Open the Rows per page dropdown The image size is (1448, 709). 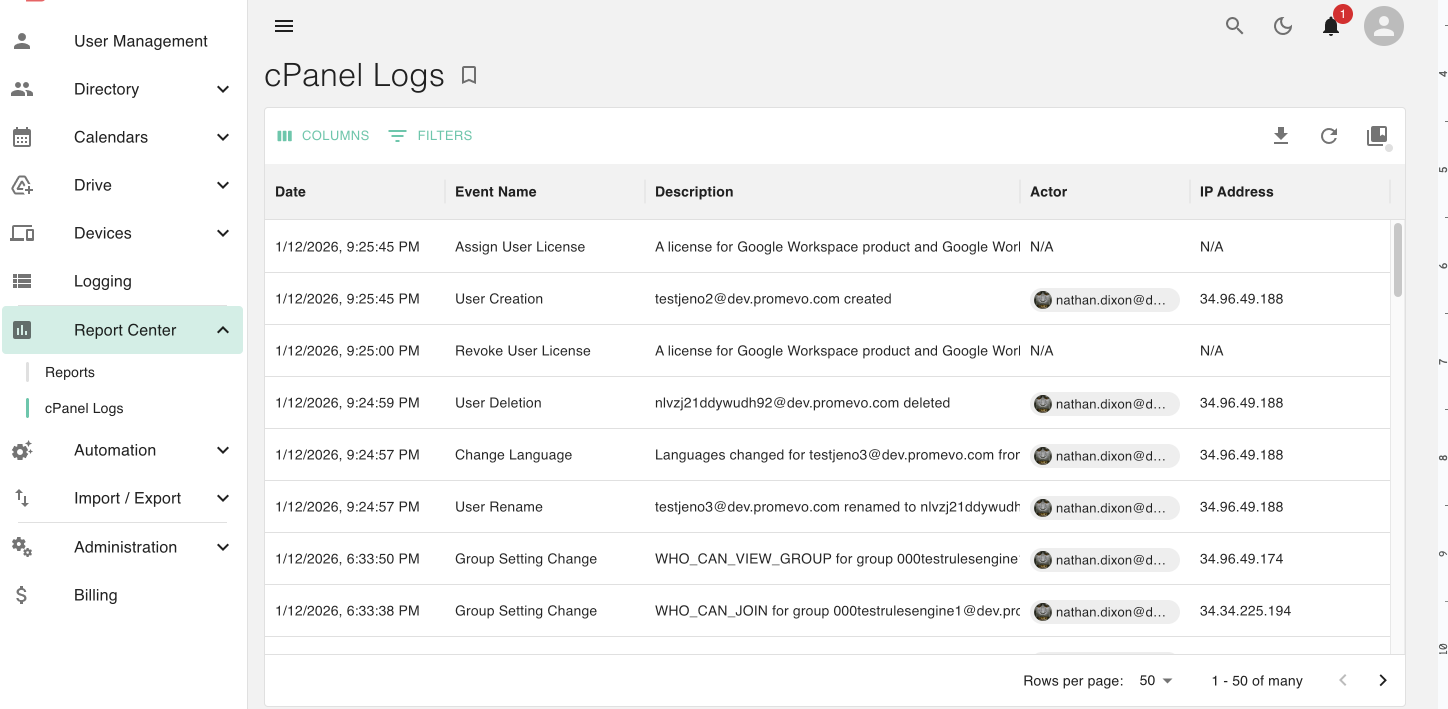1154,680
